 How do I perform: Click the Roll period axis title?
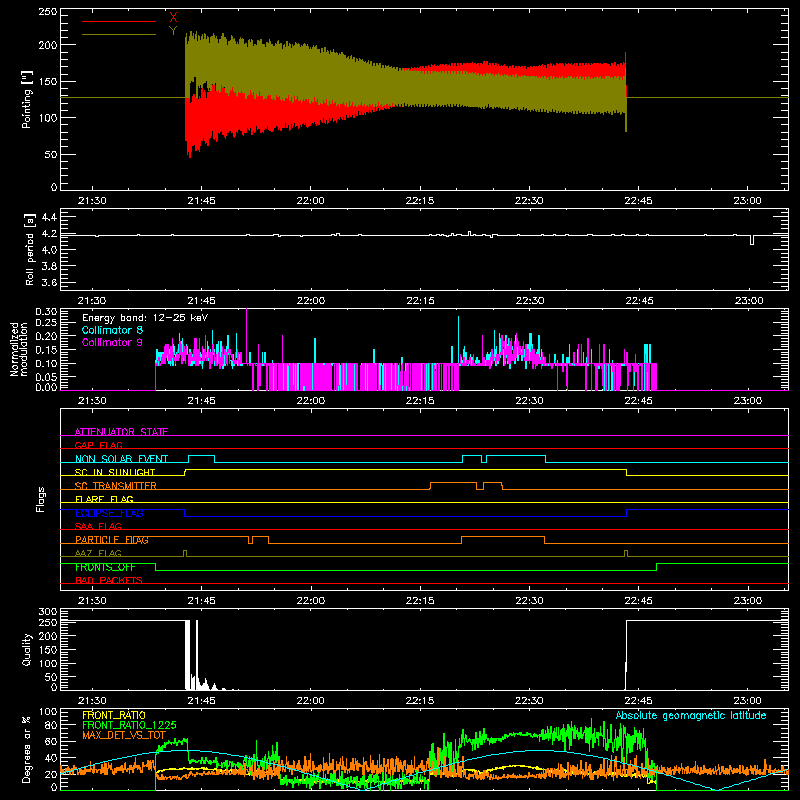click(x=30, y=249)
